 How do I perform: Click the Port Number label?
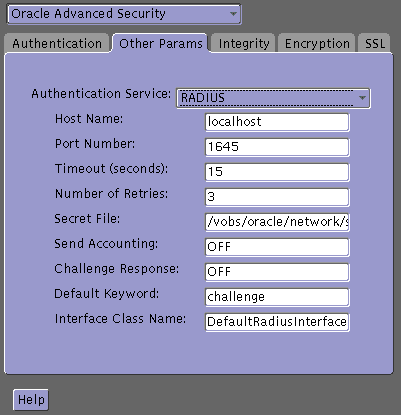95,144
